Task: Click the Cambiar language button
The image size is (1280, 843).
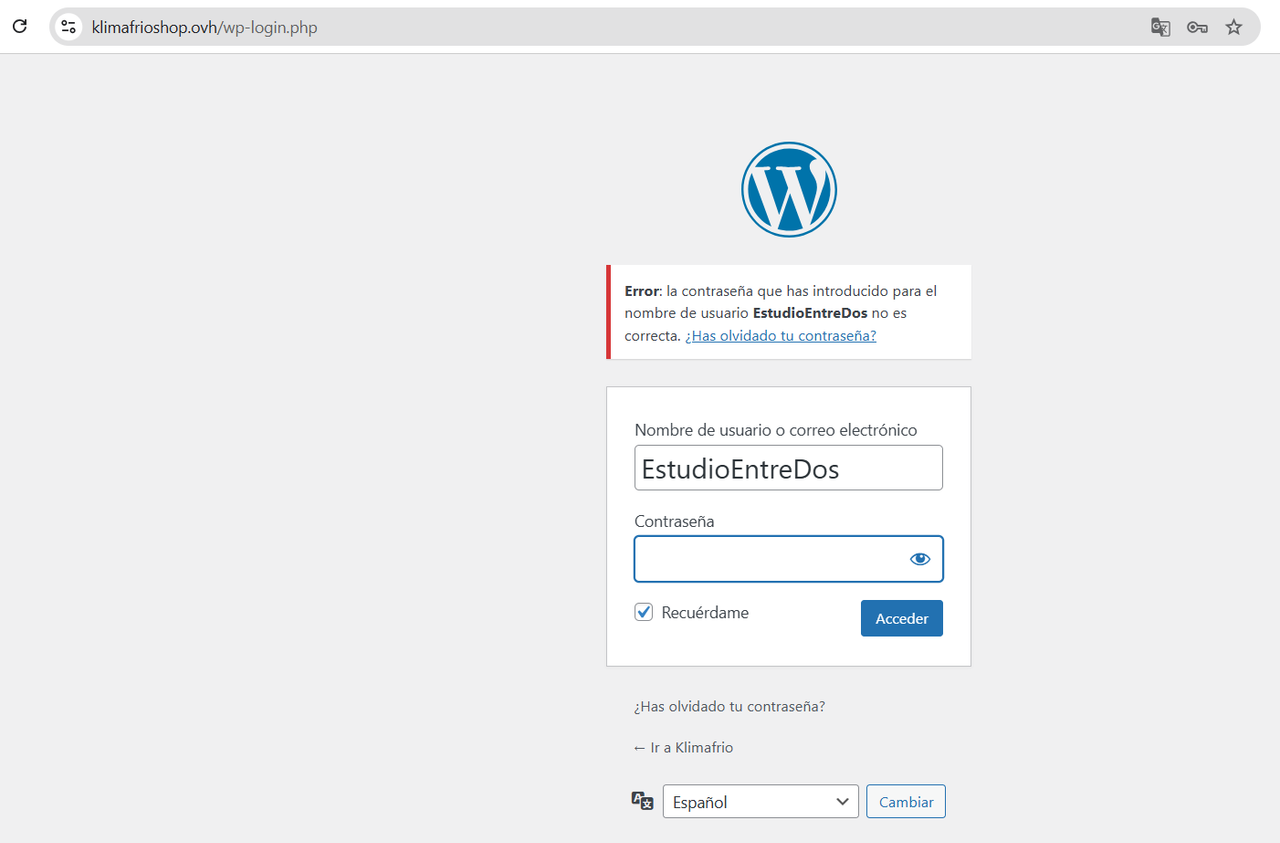Action: (x=906, y=801)
